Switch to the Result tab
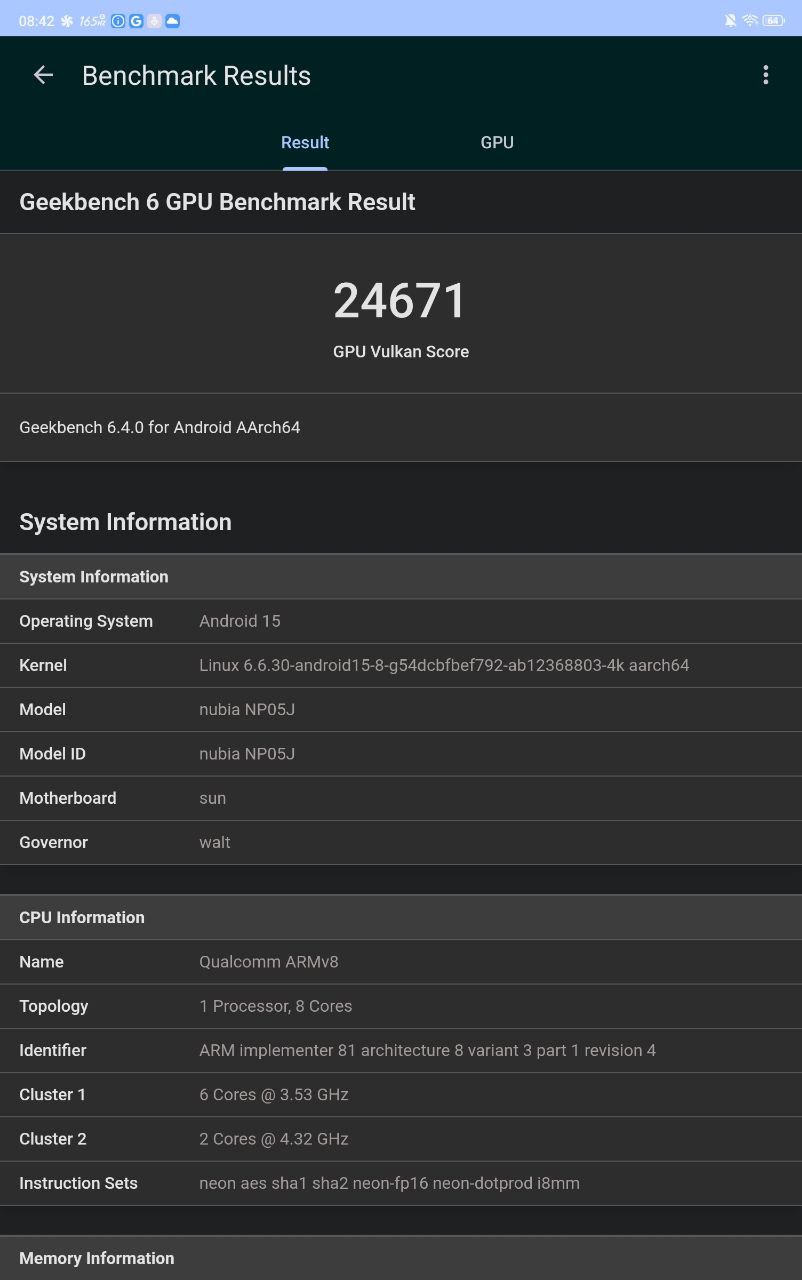 pyautogui.click(x=305, y=142)
